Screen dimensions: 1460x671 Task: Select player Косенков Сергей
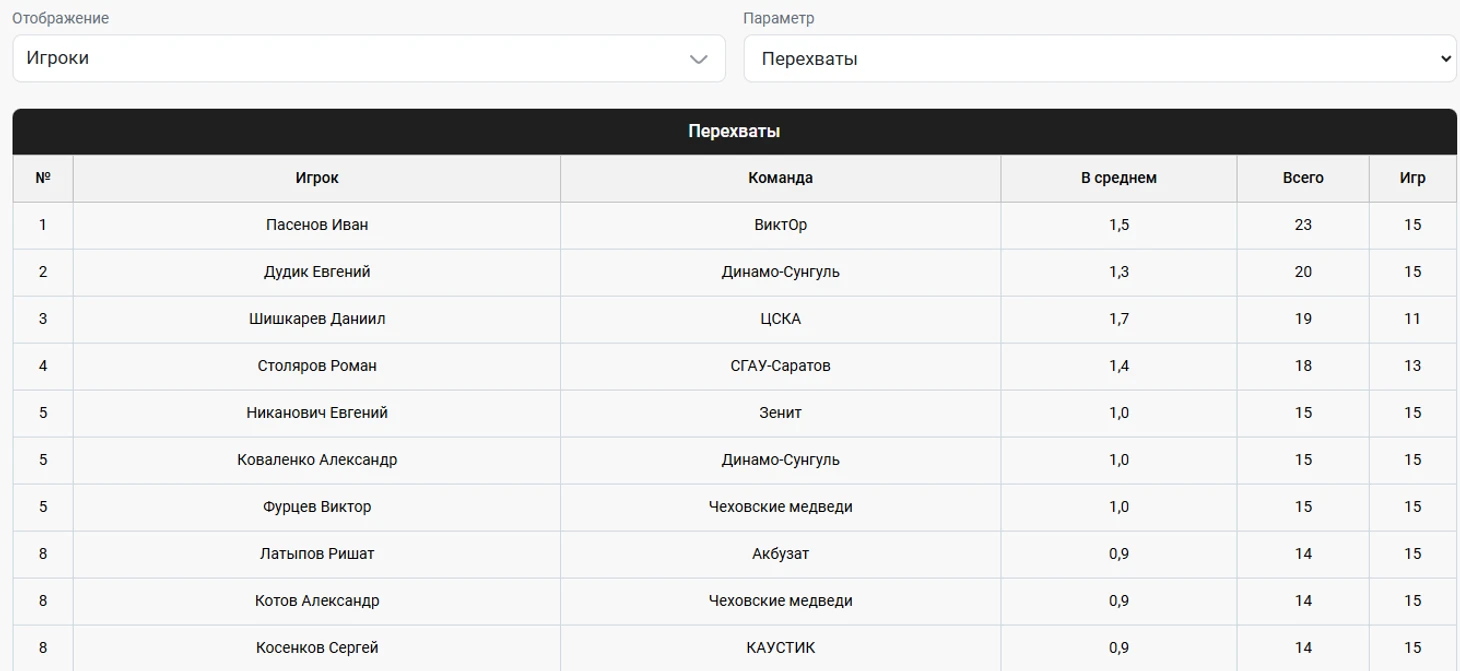[317, 648]
